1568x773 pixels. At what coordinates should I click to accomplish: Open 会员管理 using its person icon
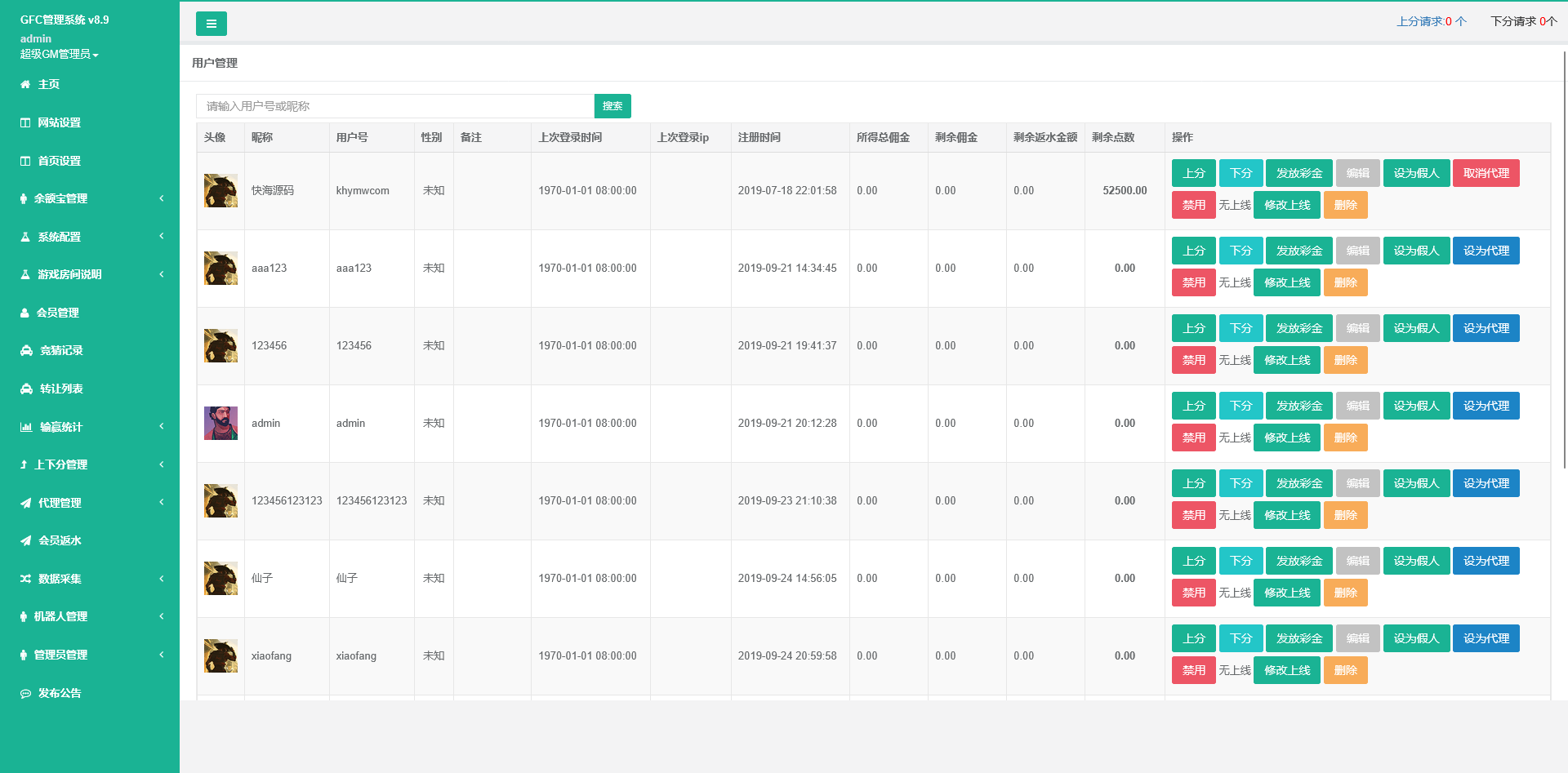(24, 313)
